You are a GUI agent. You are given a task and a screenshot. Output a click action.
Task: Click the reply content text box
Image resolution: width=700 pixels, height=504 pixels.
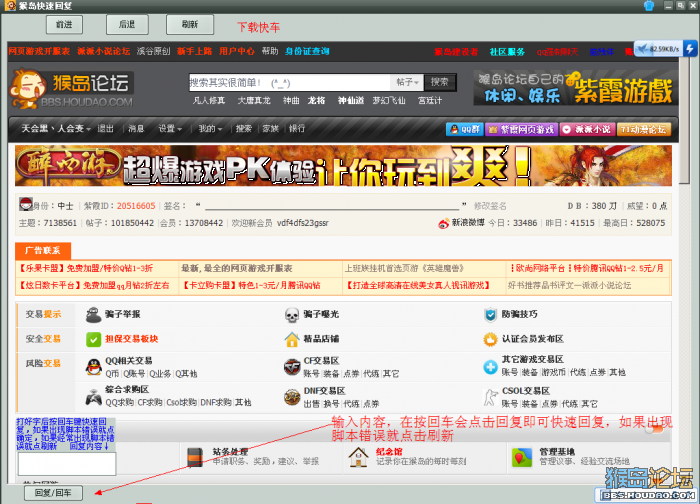67,463
